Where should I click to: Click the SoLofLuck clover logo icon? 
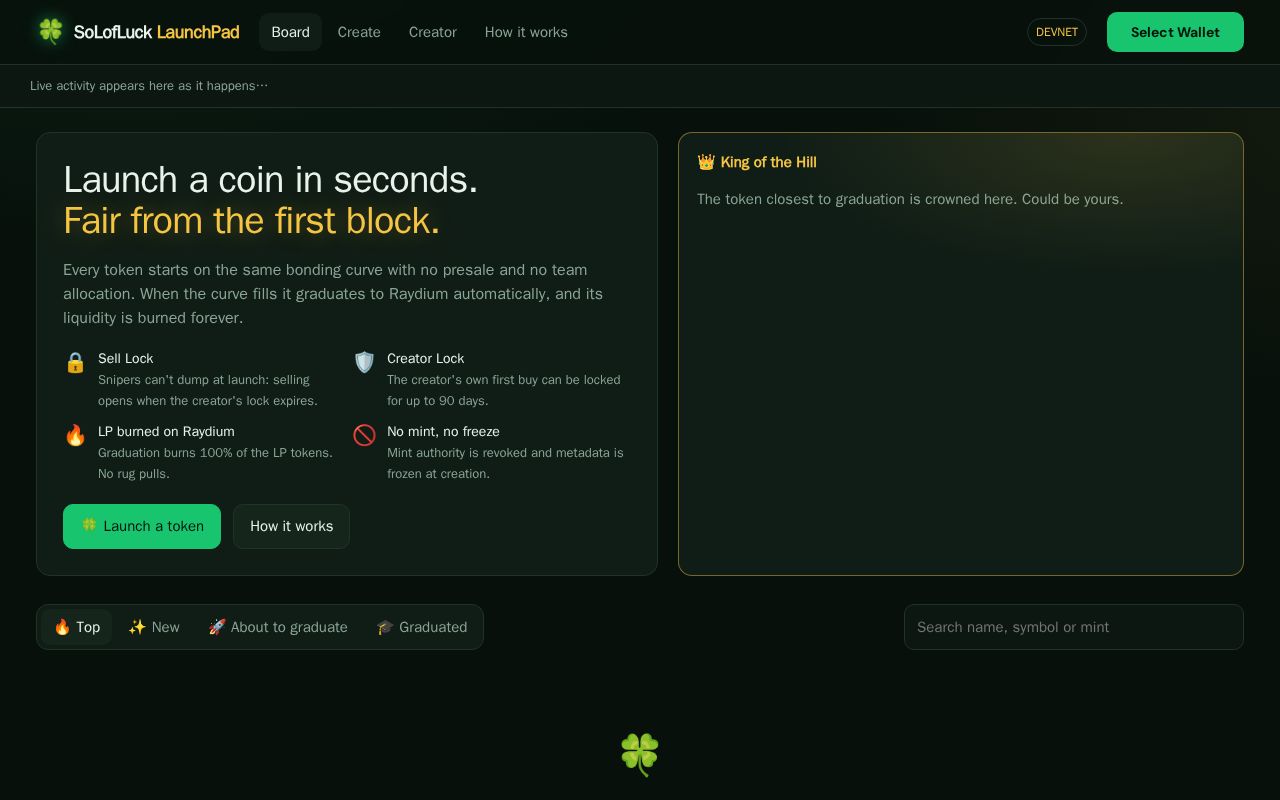pyautogui.click(x=50, y=31)
